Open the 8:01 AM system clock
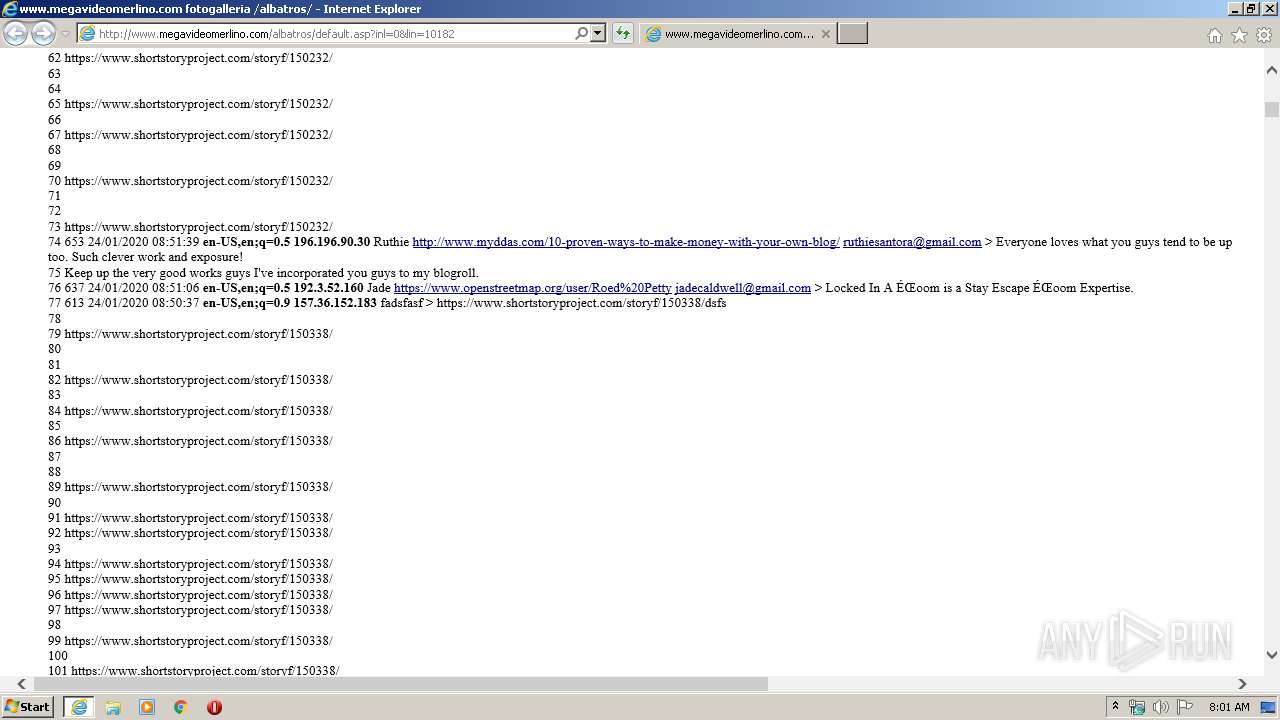 coord(1229,707)
